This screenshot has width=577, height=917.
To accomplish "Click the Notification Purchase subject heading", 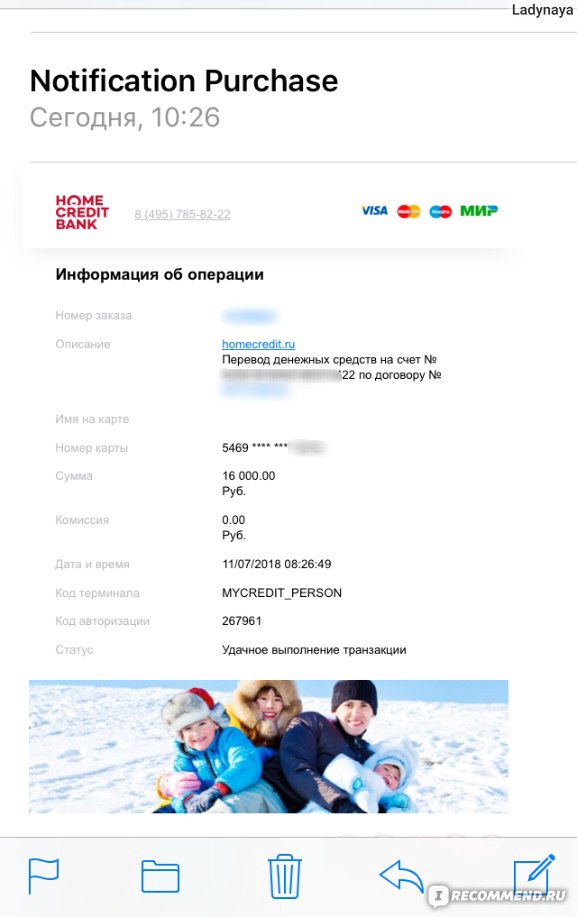I will point(184,81).
